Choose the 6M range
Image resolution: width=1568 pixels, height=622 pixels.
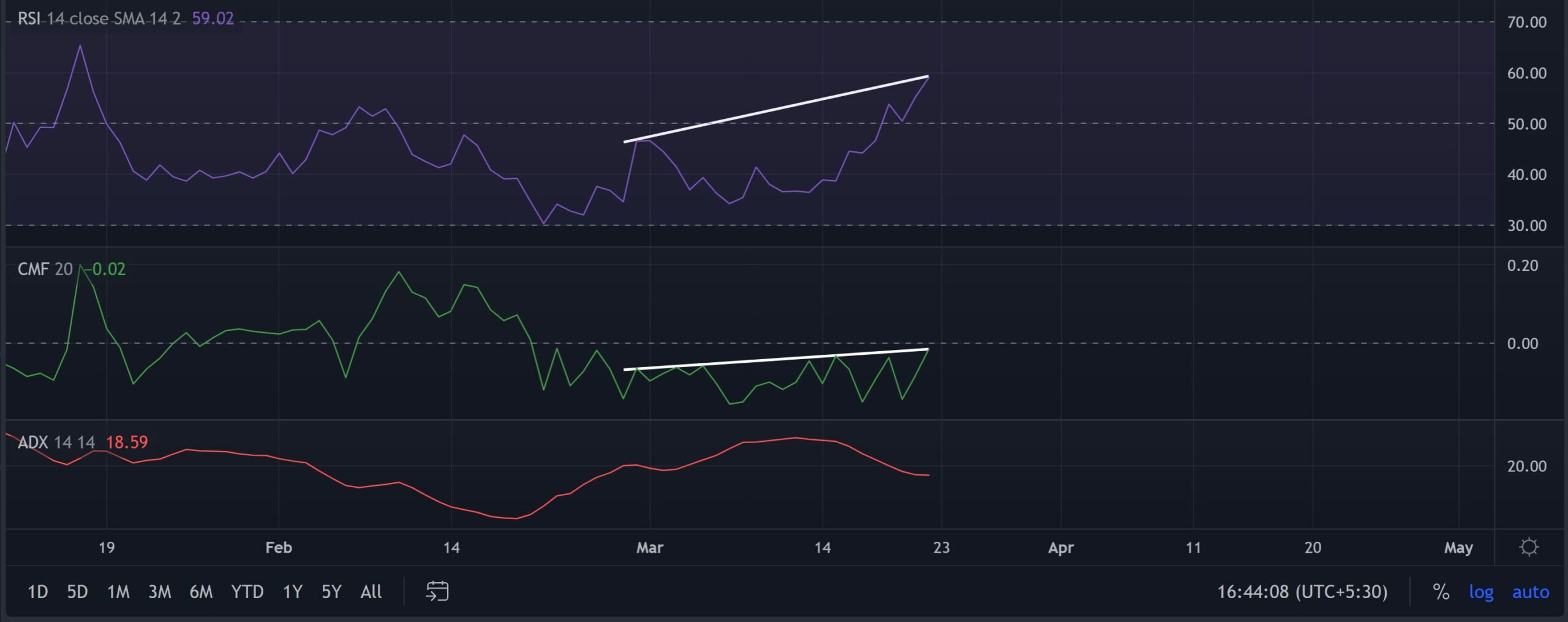click(201, 591)
